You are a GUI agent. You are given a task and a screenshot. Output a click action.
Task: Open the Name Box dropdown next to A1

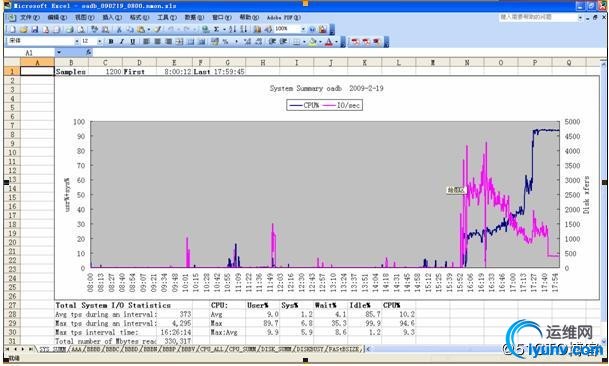click(59, 52)
